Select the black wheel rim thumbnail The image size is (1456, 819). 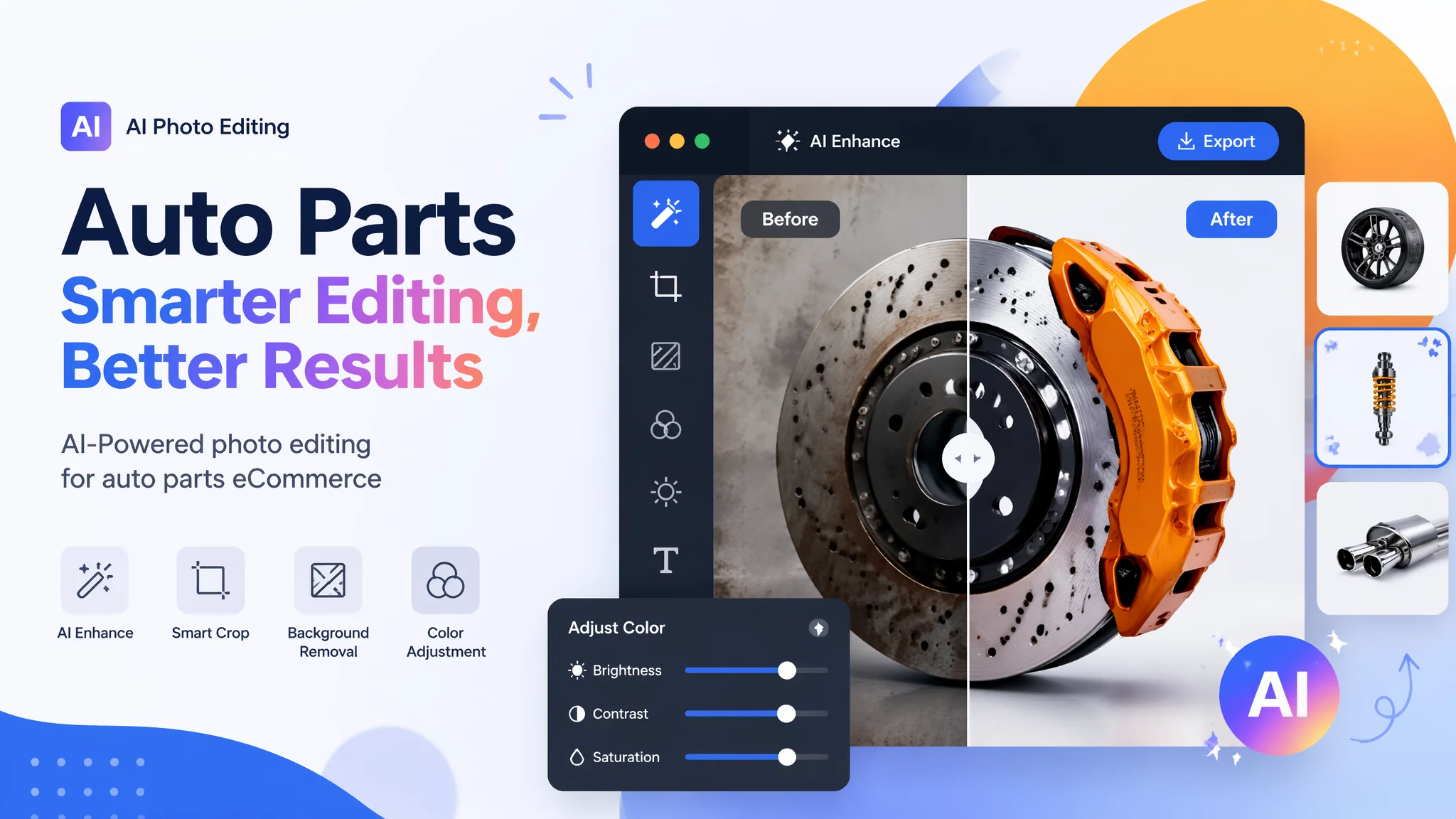tap(1382, 248)
